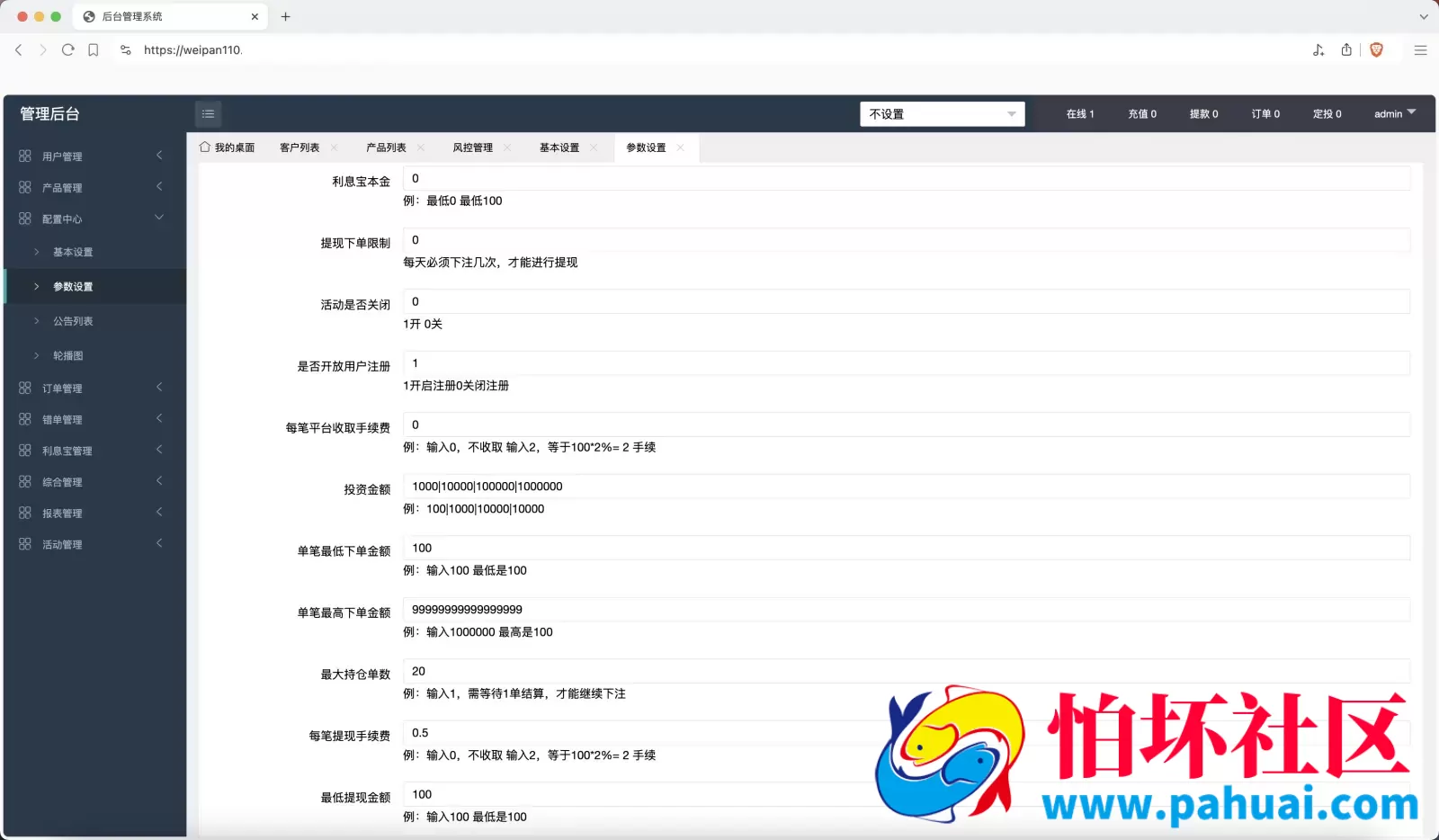The width and height of the screenshot is (1439, 840).
Task: Switch to 风控管理 tab
Action: click(x=472, y=147)
